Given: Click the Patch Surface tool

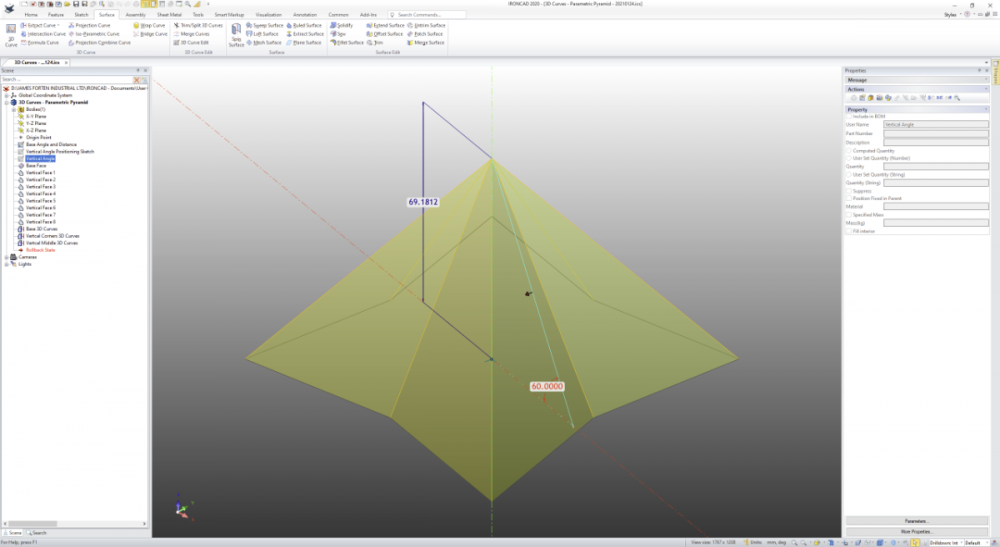Looking at the screenshot, I should 425,34.
